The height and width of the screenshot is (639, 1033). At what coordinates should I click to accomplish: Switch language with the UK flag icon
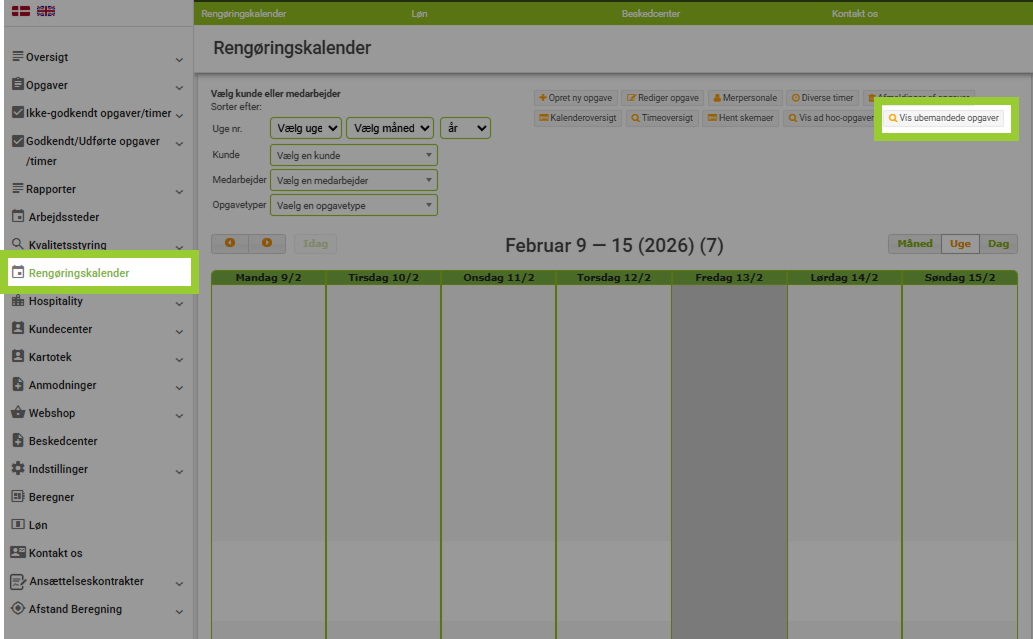[x=46, y=11]
